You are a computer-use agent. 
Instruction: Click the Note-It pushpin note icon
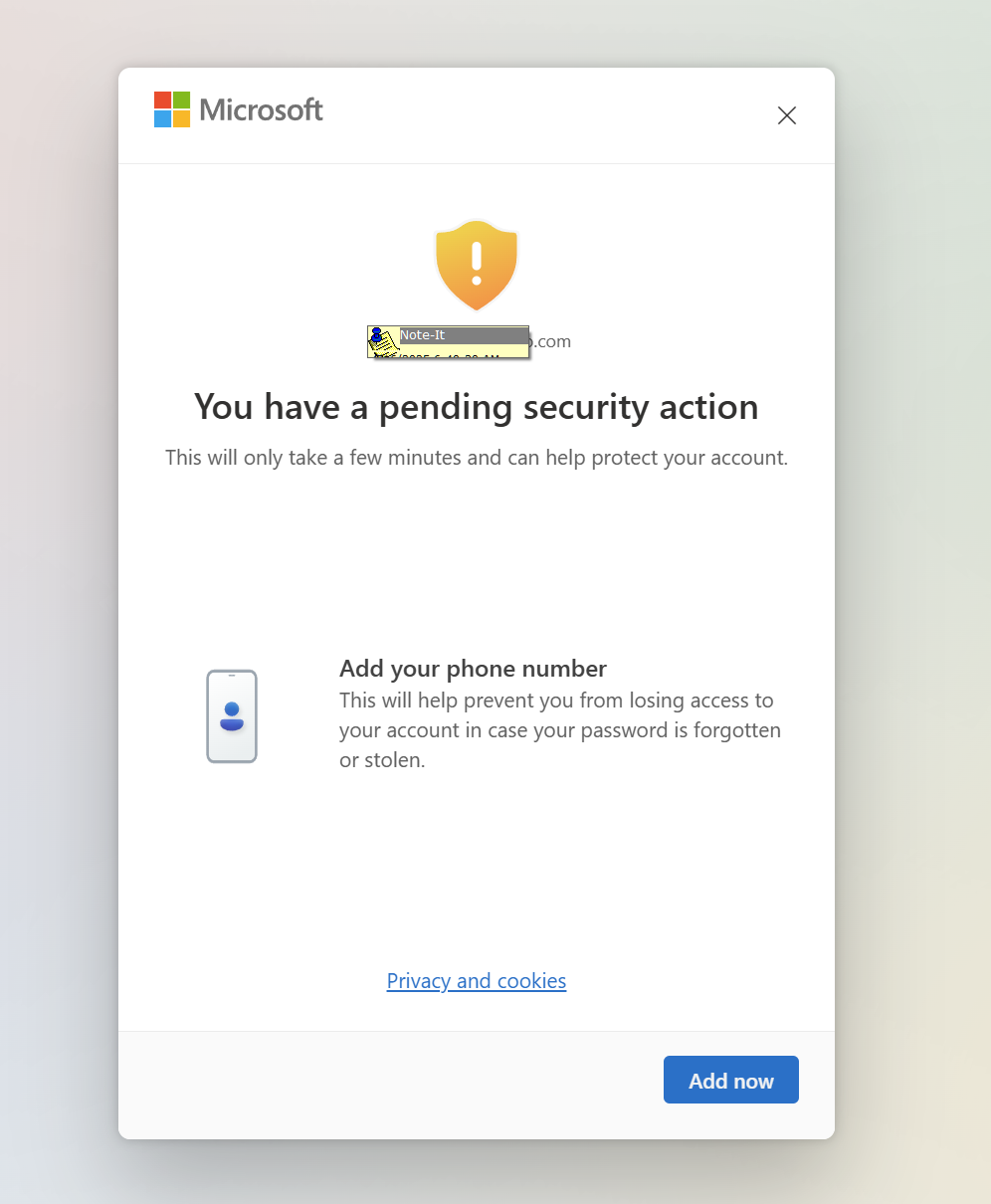(x=383, y=342)
